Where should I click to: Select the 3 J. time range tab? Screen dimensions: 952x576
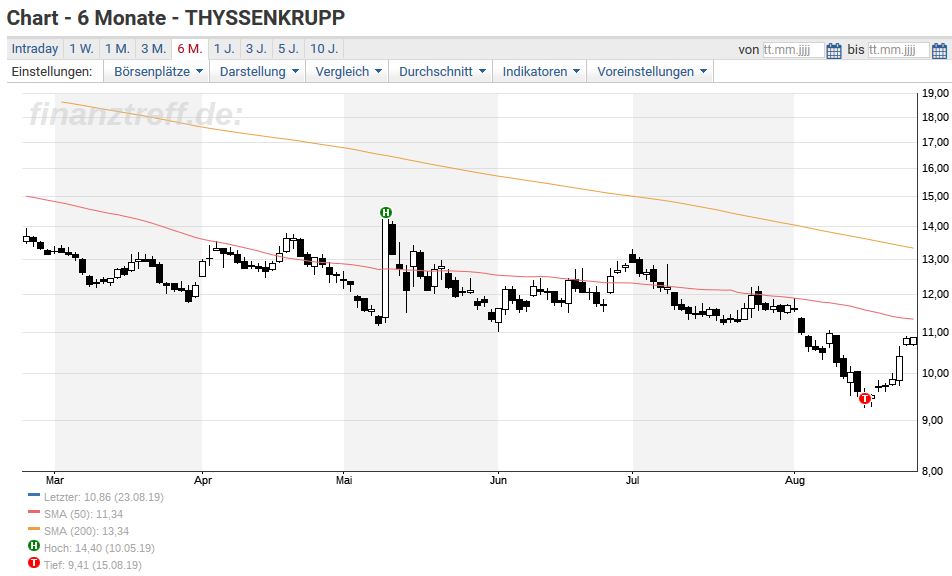256,49
